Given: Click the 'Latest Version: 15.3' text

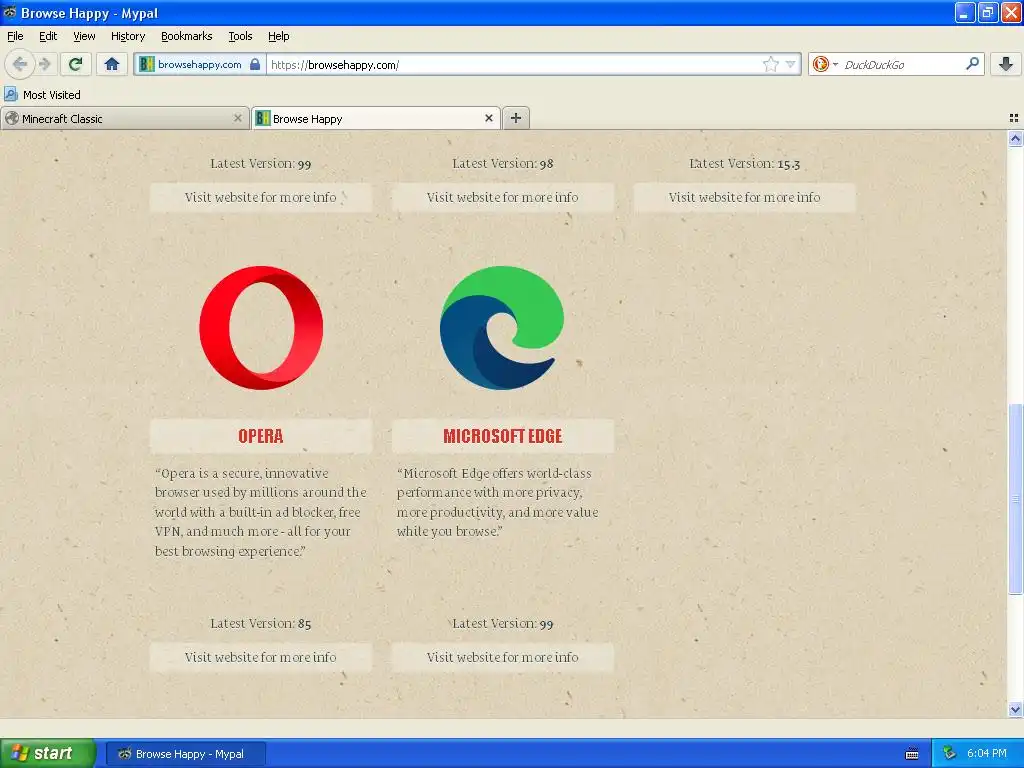Looking at the screenshot, I should (x=744, y=164).
